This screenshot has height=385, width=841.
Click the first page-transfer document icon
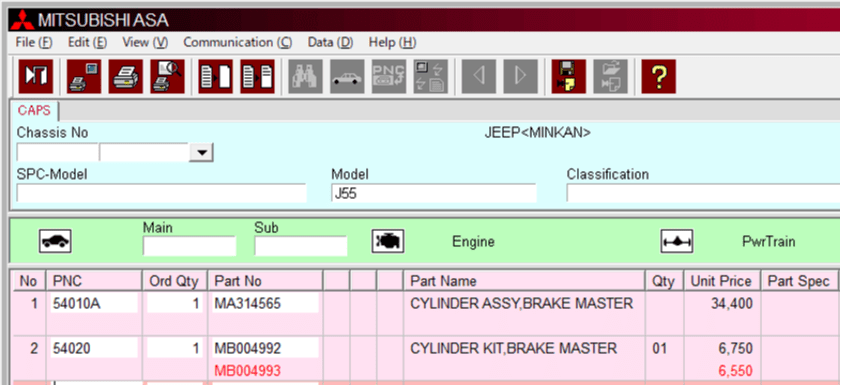tap(215, 76)
